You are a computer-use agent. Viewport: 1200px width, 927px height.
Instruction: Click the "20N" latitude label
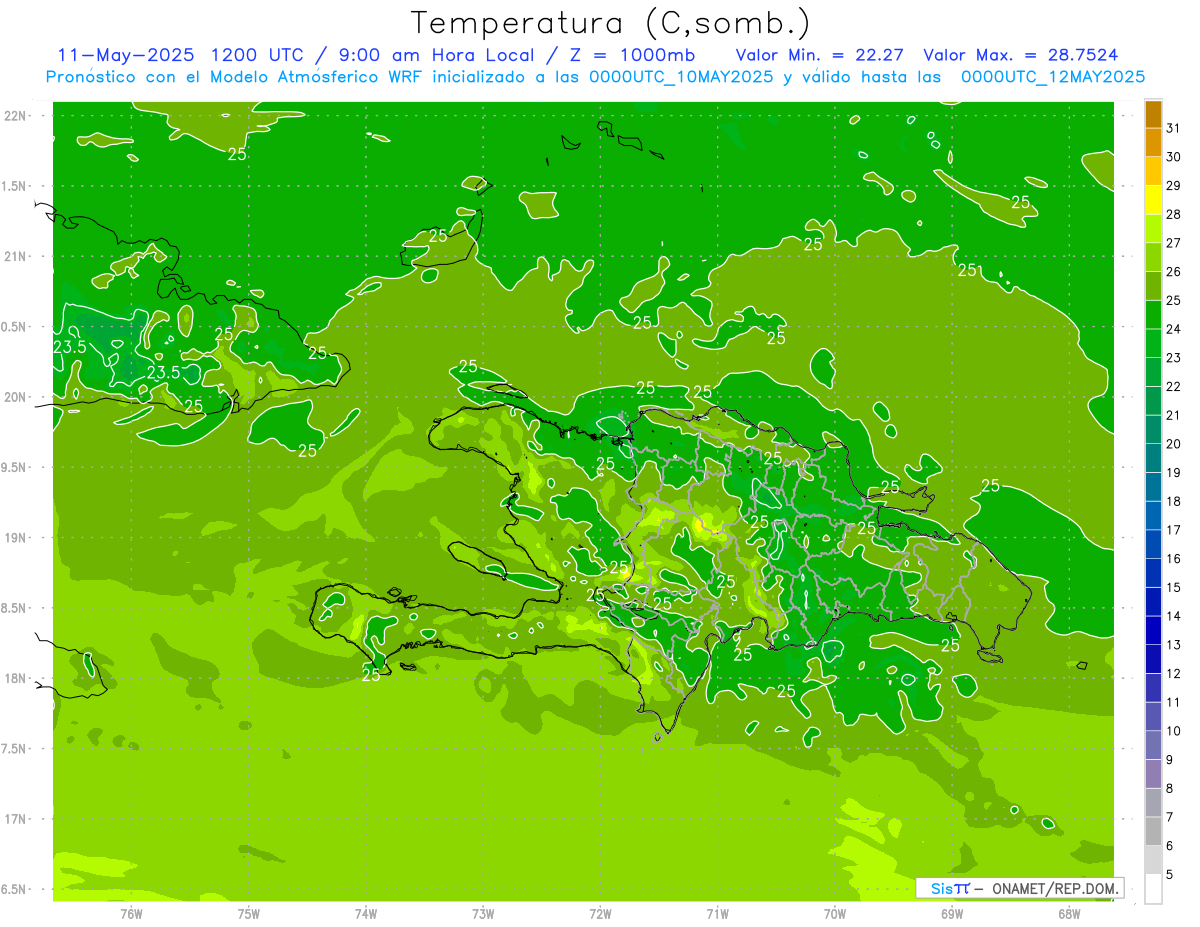pyautogui.click(x=15, y=397)
